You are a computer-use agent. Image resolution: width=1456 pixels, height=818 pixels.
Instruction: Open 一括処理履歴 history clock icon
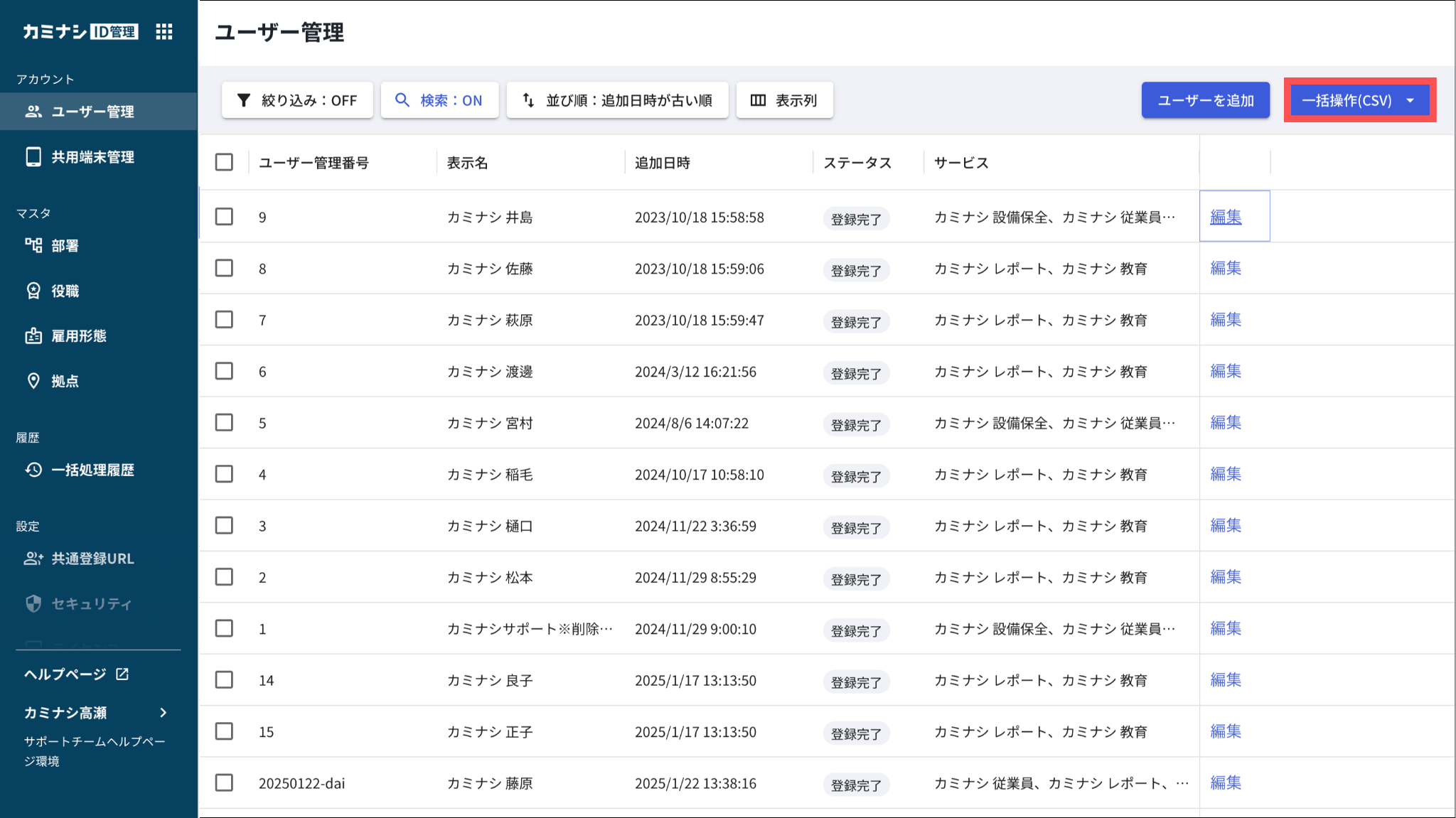[x=33, y=470]
